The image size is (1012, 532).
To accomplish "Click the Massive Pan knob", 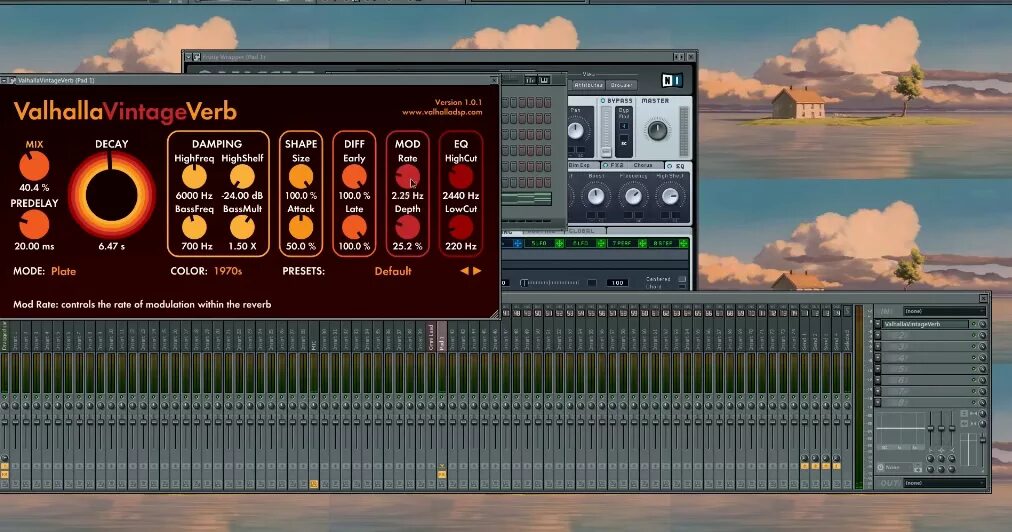I will 576,131.
